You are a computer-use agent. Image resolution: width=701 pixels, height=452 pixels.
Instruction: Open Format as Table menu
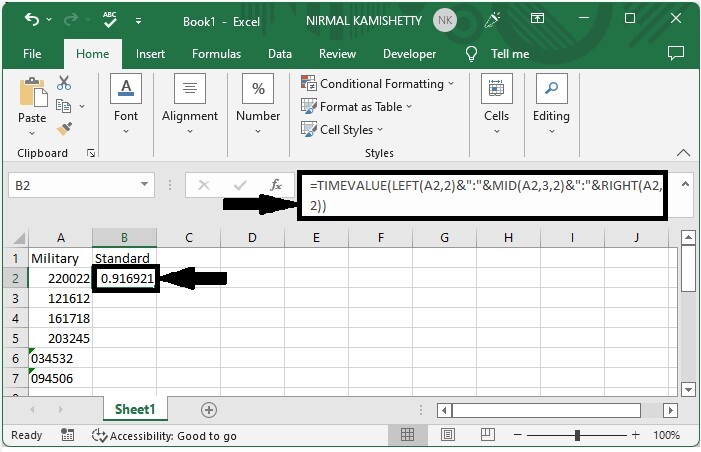[356, 107]
